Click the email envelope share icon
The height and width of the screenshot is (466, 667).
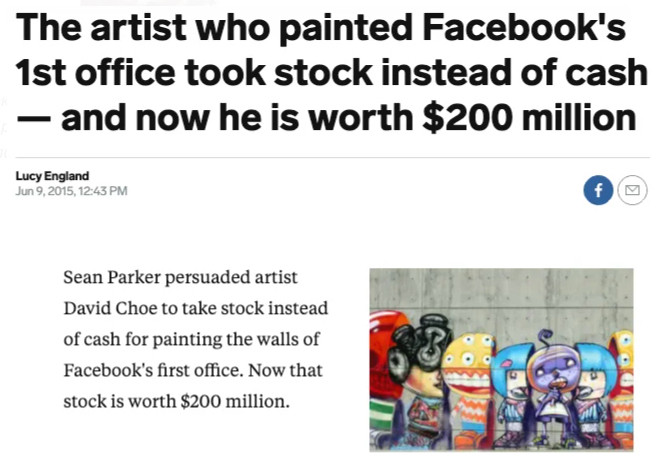point(632,190)
